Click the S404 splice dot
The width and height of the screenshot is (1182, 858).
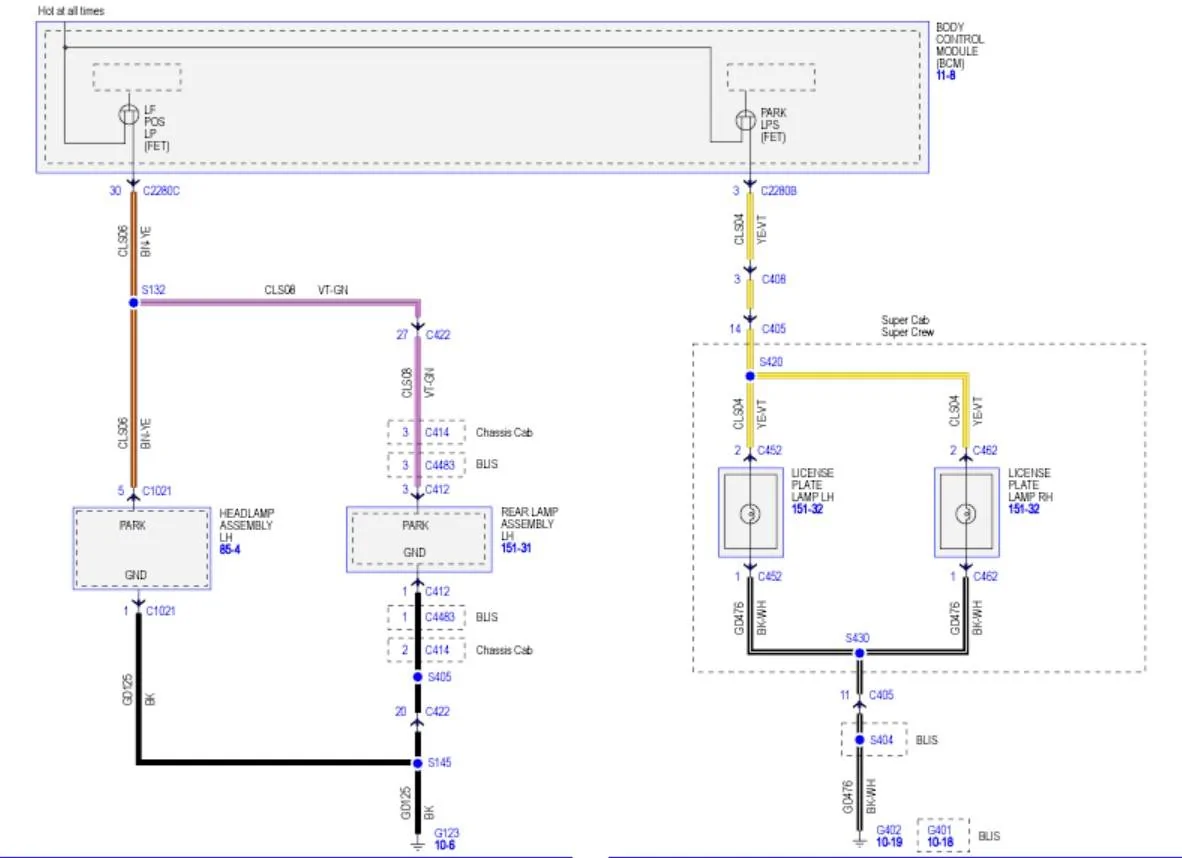[859, 740]
